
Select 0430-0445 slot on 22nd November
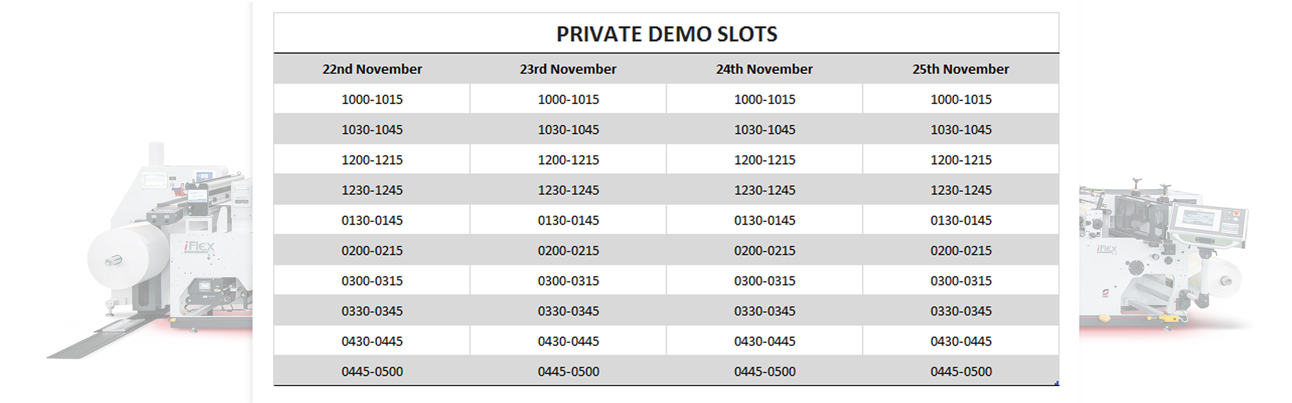372,341
